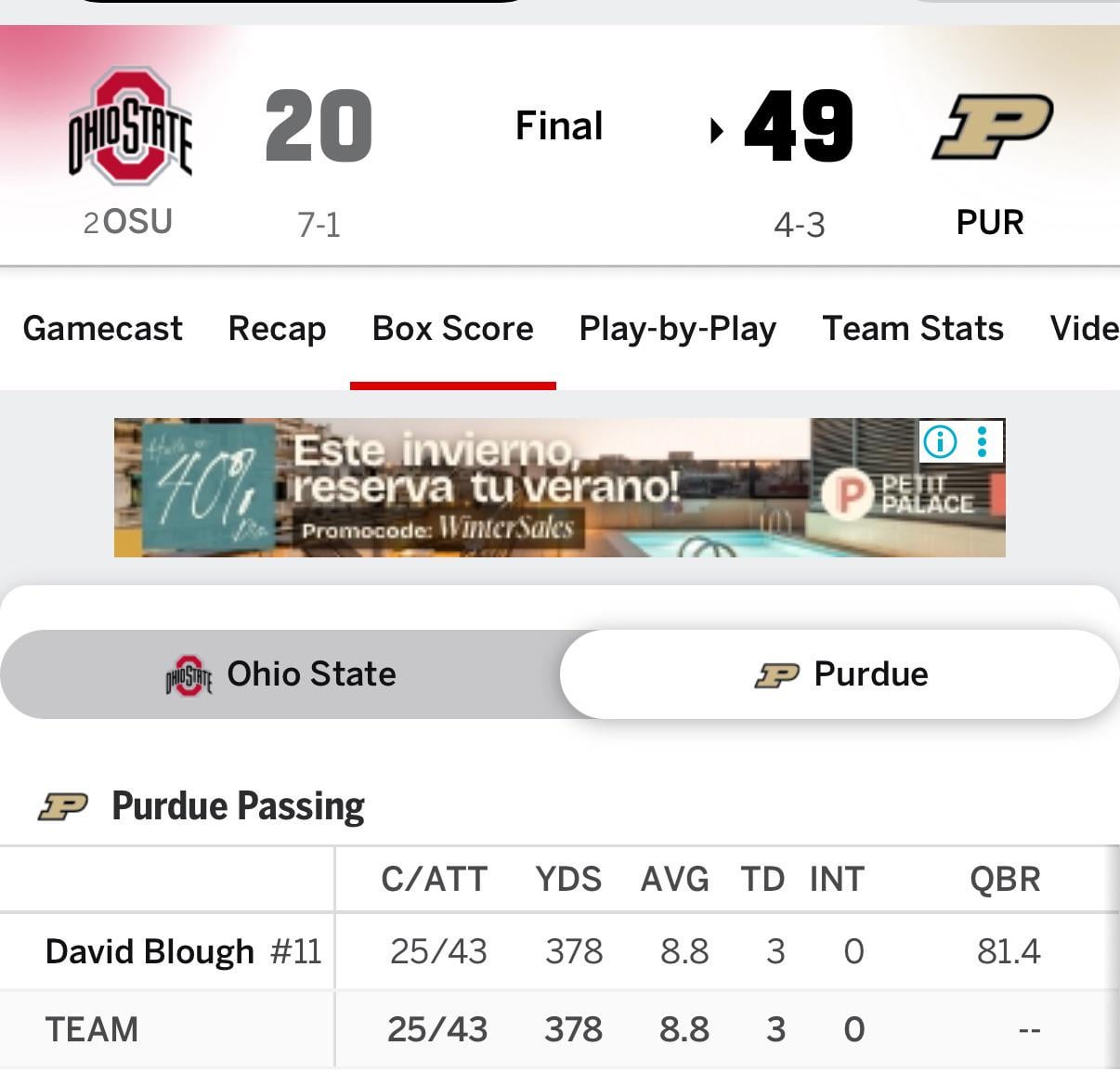Image resolution: width=1120 pixels, height=1072 pixels.
Task: Click the OSU team abbreviation link
Action: click(x=137, y=222)
